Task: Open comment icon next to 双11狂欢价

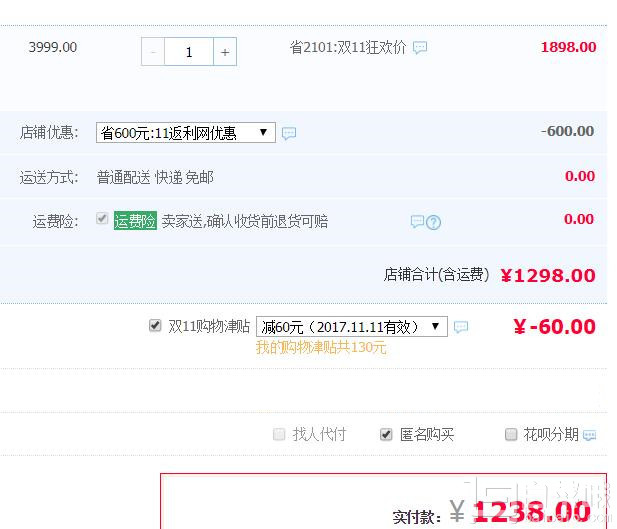Action: (x=420, y=48)
